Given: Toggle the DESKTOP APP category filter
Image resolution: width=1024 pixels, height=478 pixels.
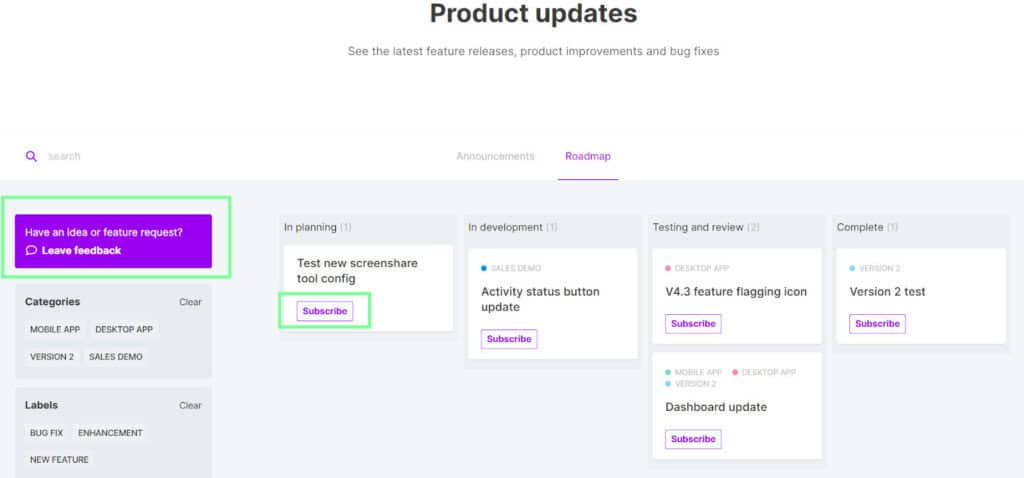Looking at the screenshot, I should click(x=124, y=329).
